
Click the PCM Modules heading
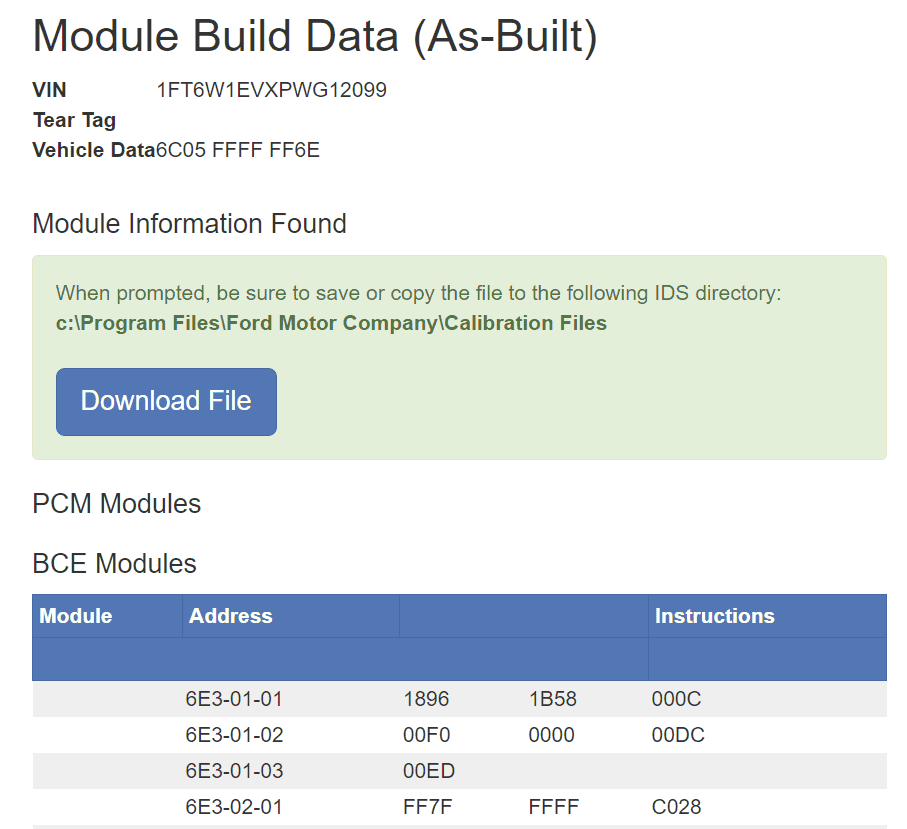pyautogui.click(x=117, y=504)
